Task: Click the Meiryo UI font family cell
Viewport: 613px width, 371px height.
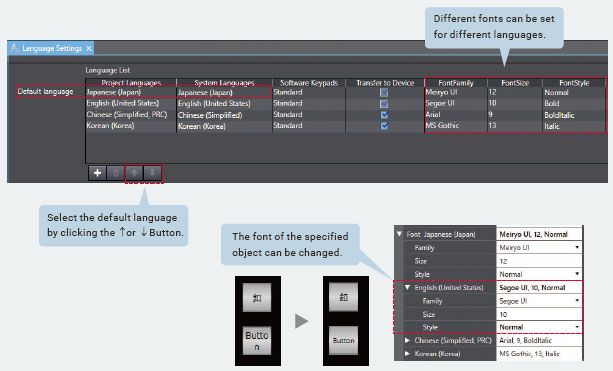Action: [456, 92]
